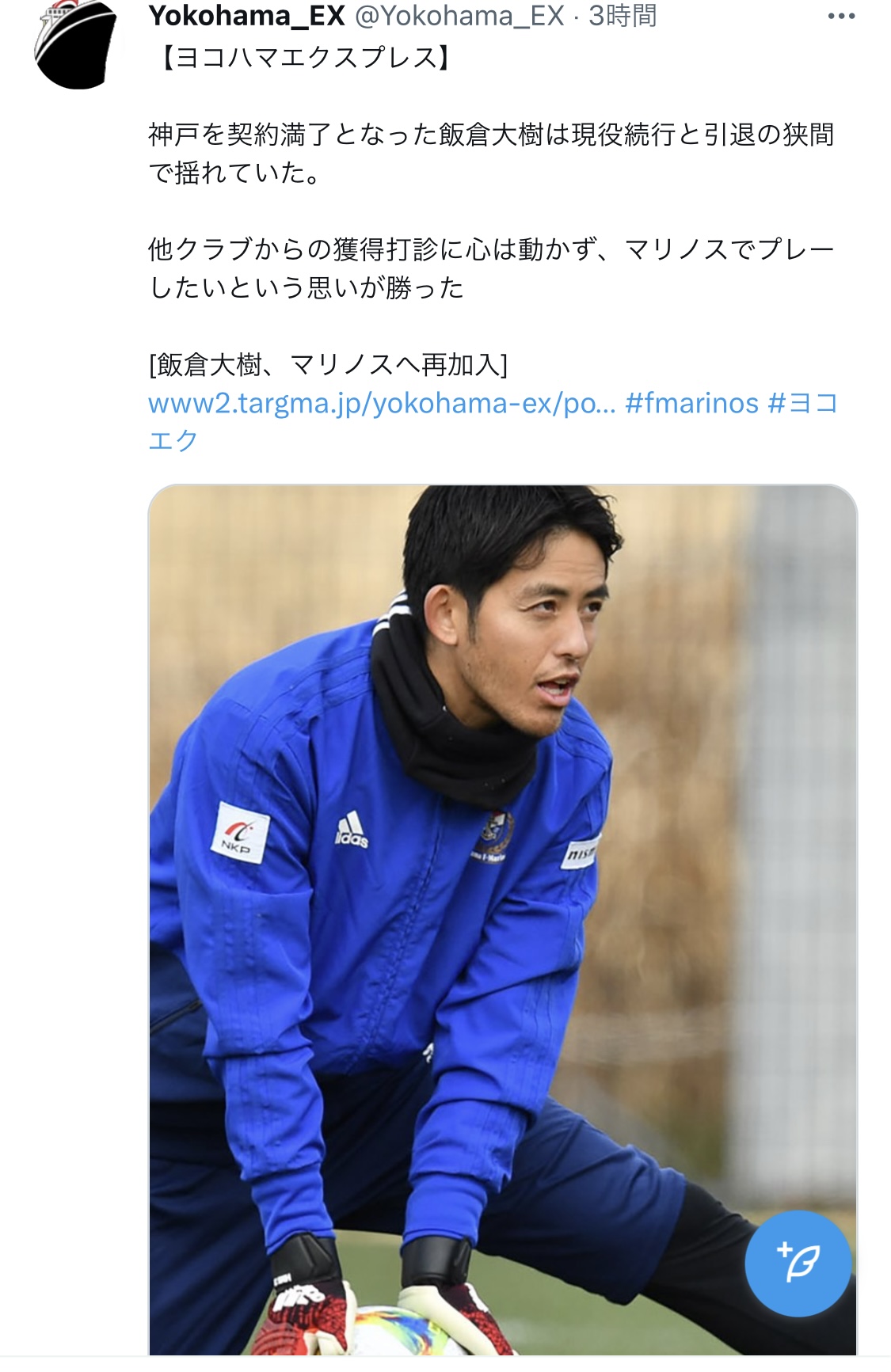Open the www2.targma.jp article link
This screenshot has height=1372, width=891.
point(382,403)
